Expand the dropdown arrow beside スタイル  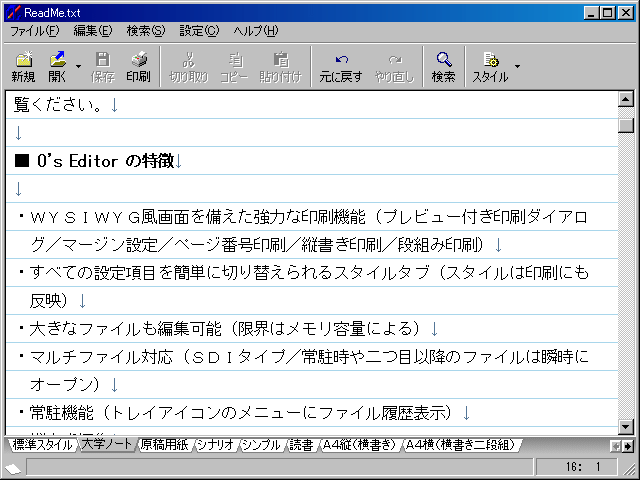(x=518, y=66)
